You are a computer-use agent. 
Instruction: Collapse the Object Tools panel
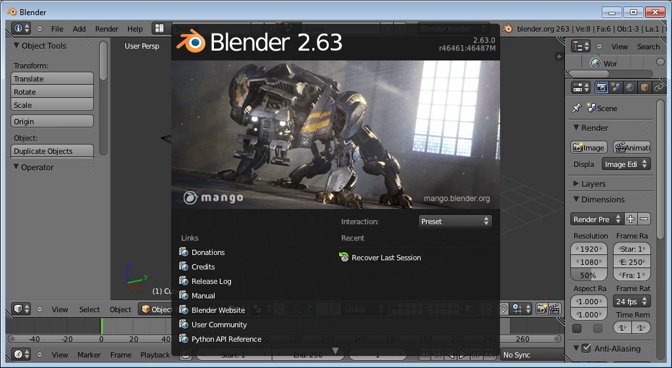click(16, 45)
